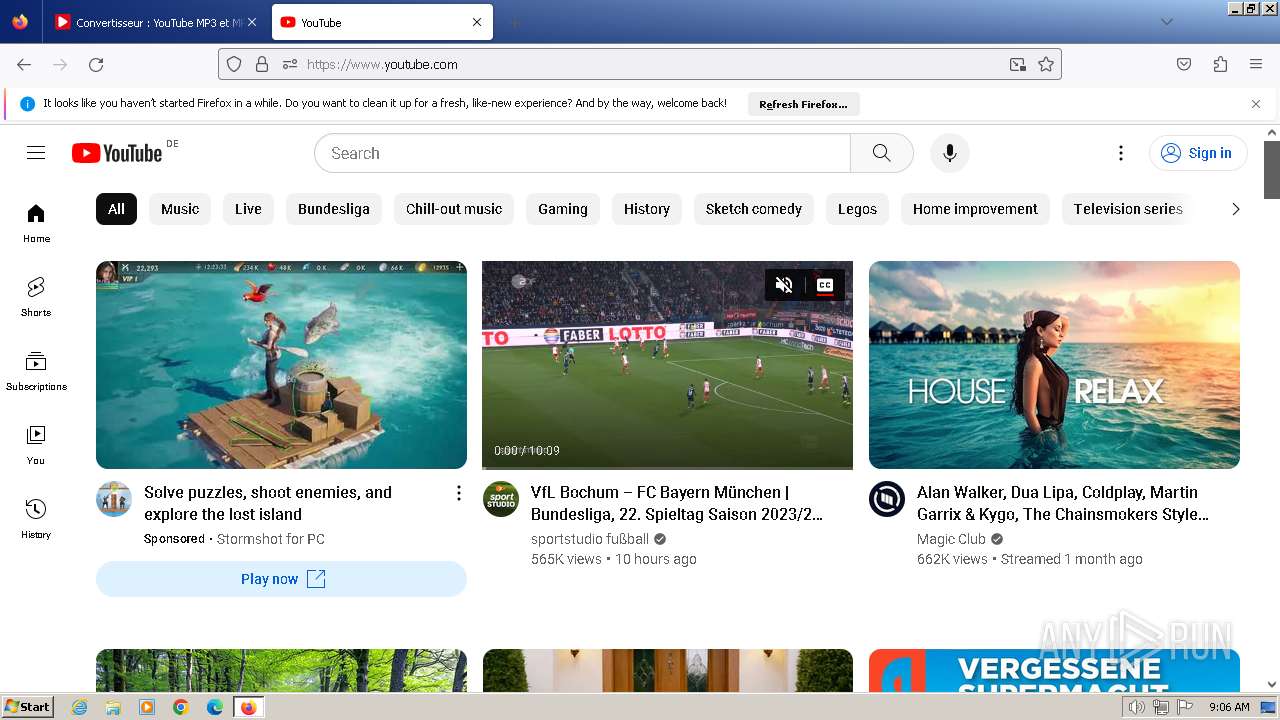This screenshot has width=1280, height=720.
Task: Select the Live filter chip
Action: click(x=248, y=209)
